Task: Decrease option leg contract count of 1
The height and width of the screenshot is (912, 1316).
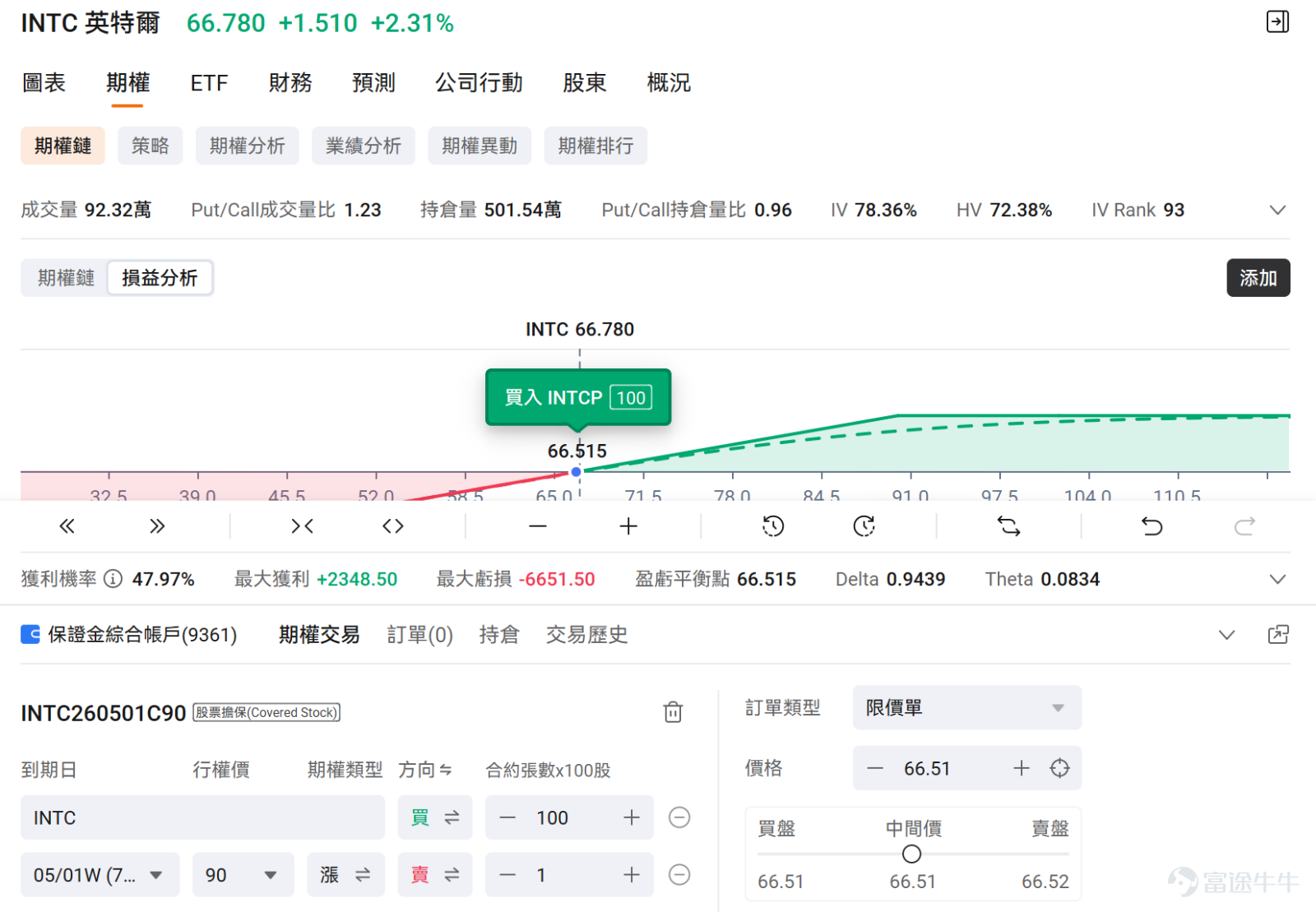Action: [x=507, y=875]
